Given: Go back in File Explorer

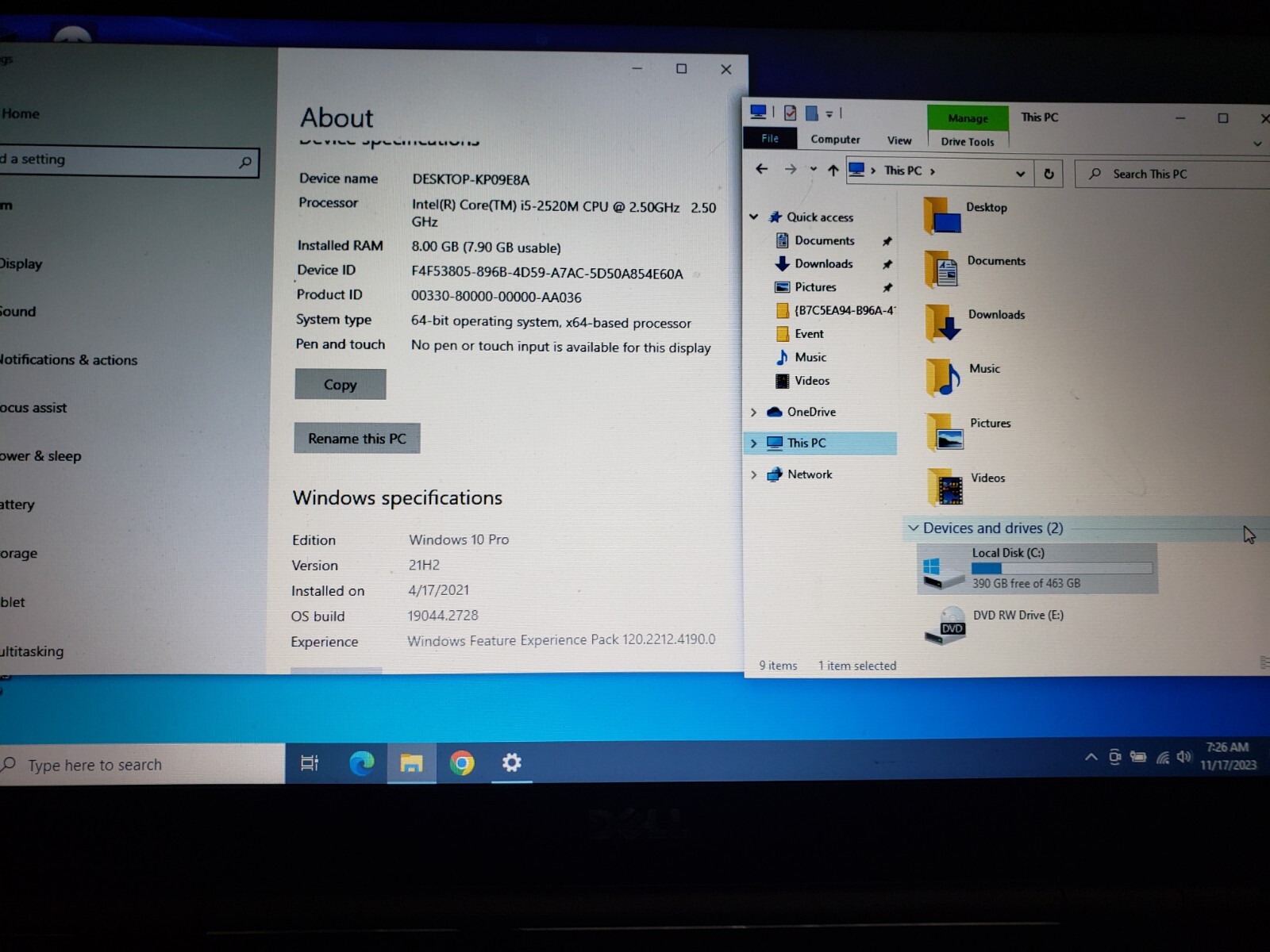Looking at the screenshot, I should [761, 168].
